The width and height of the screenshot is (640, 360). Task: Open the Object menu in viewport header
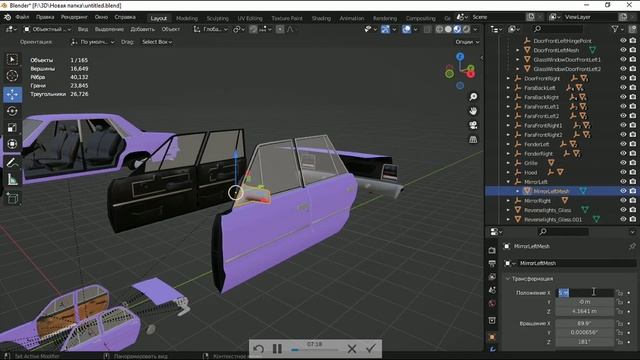[171, 29]
